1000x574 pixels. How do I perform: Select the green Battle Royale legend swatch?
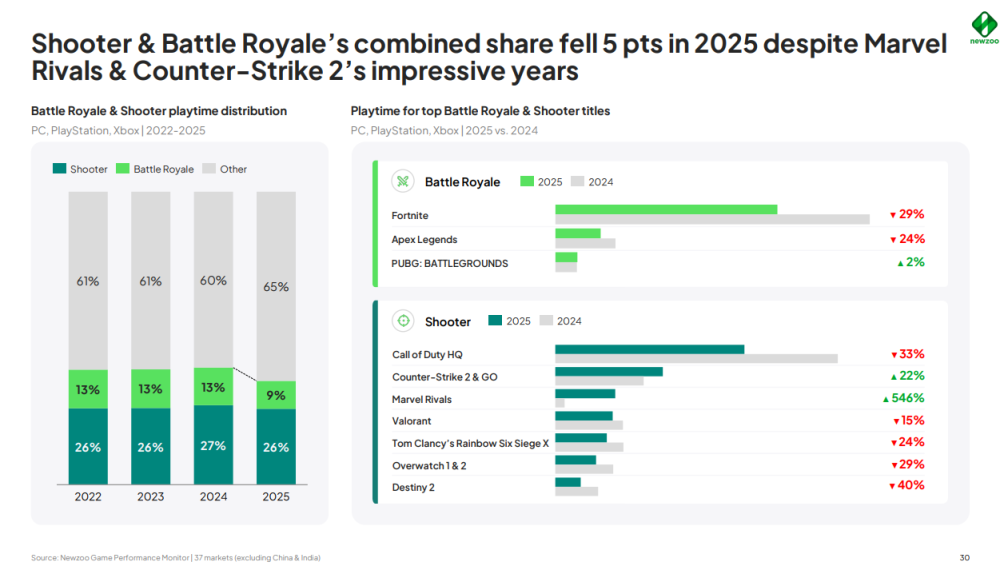123,169
